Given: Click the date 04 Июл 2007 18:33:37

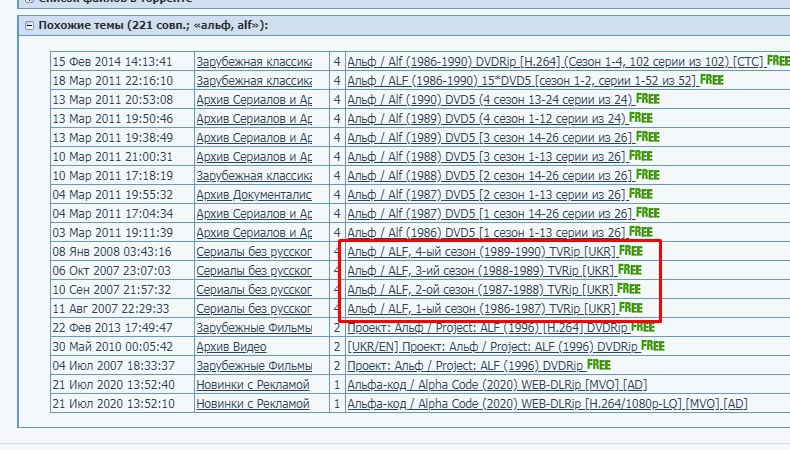Looking at the screenshot, I should (x=113, y=365).
